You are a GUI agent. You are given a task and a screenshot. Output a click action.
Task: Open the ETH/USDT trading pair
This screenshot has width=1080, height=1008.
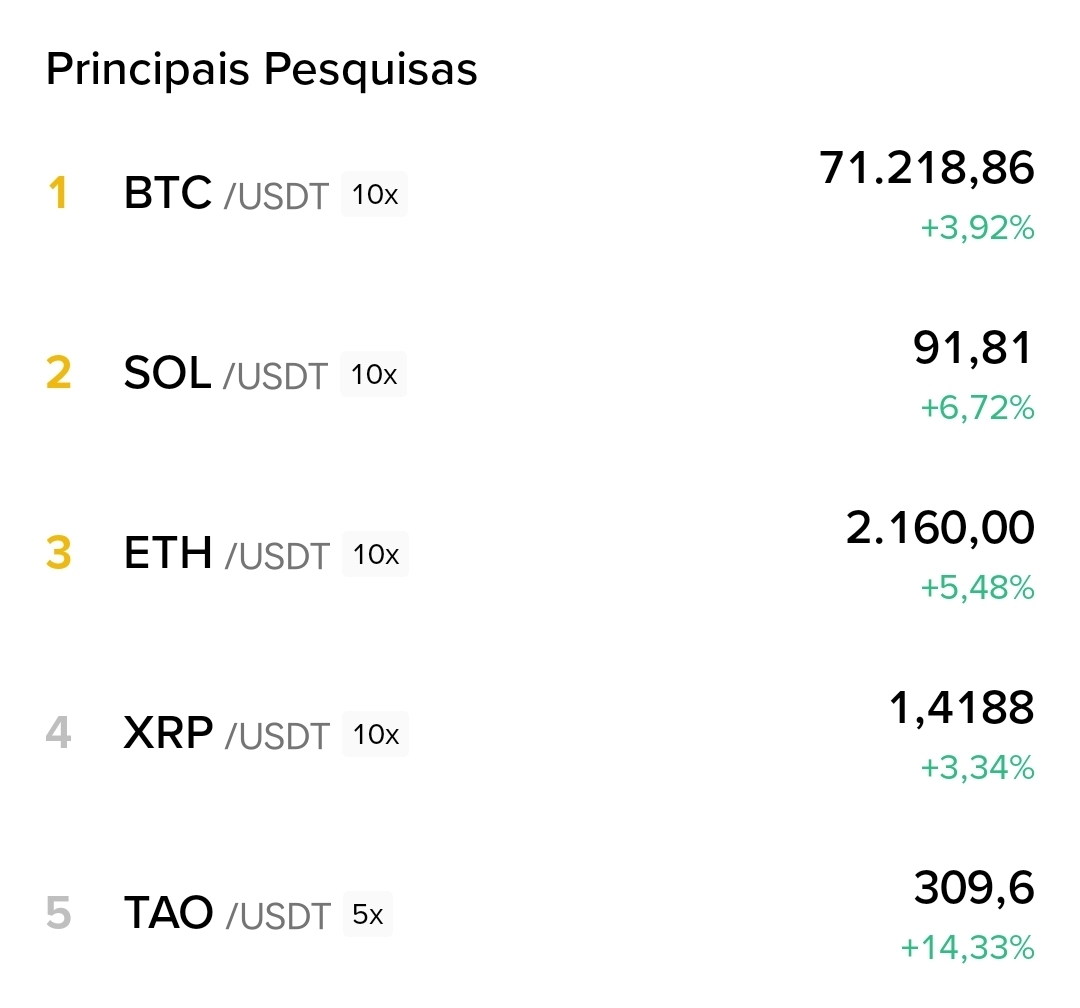(x=226, y=553)
